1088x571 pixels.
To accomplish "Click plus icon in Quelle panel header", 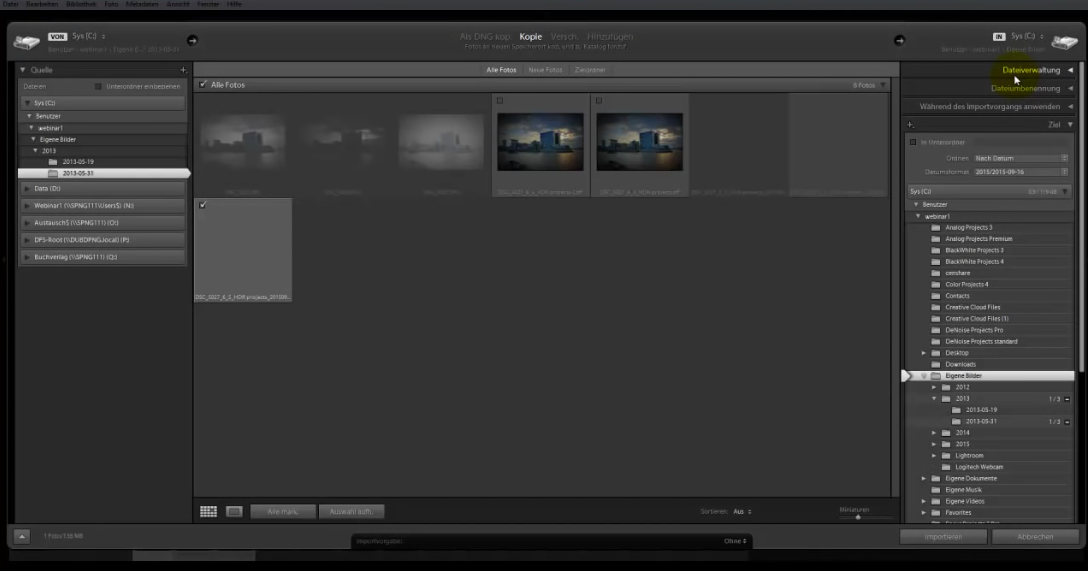I will tap(183, 70).
